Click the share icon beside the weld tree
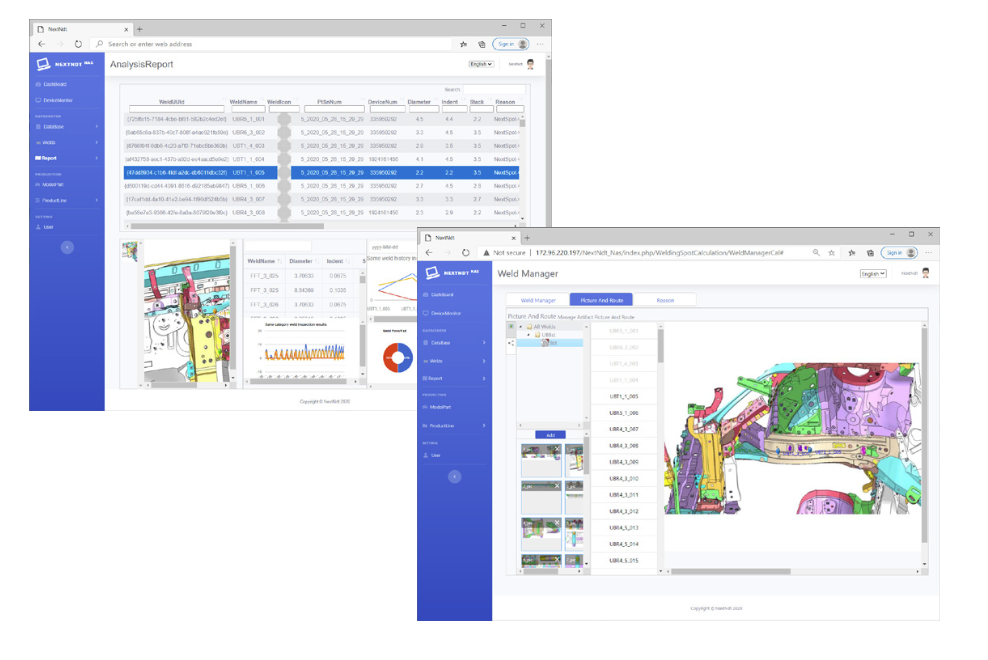 [511, 343]
